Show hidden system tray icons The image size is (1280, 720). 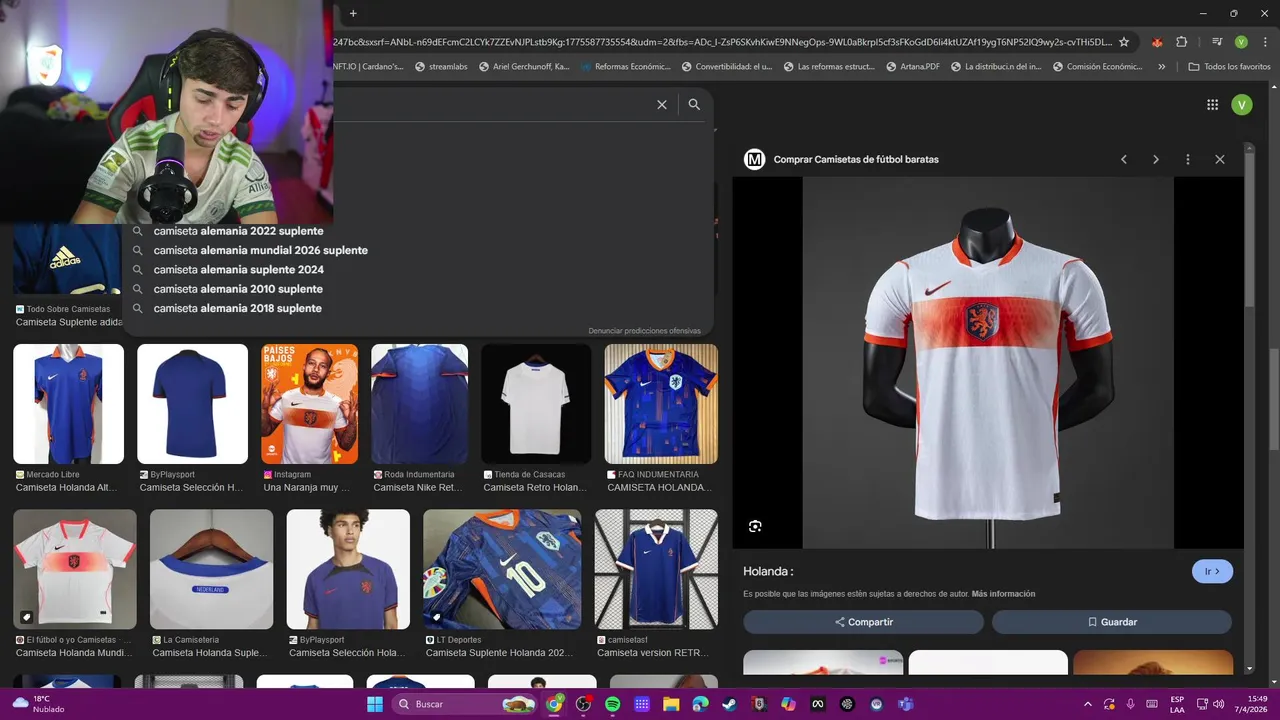tap(1088, 704)
